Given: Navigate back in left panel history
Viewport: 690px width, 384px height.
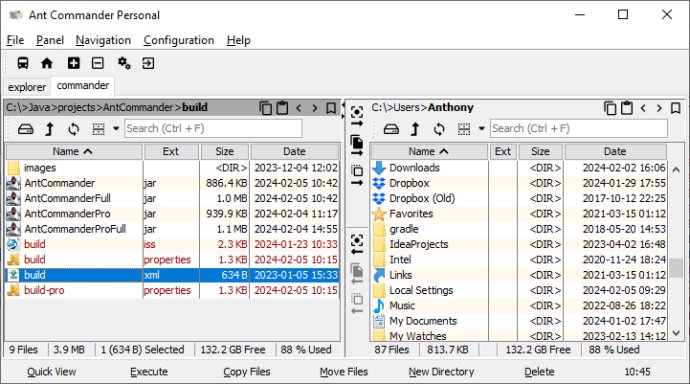Looking at the screenshot, I should click(x=299, y=108).
